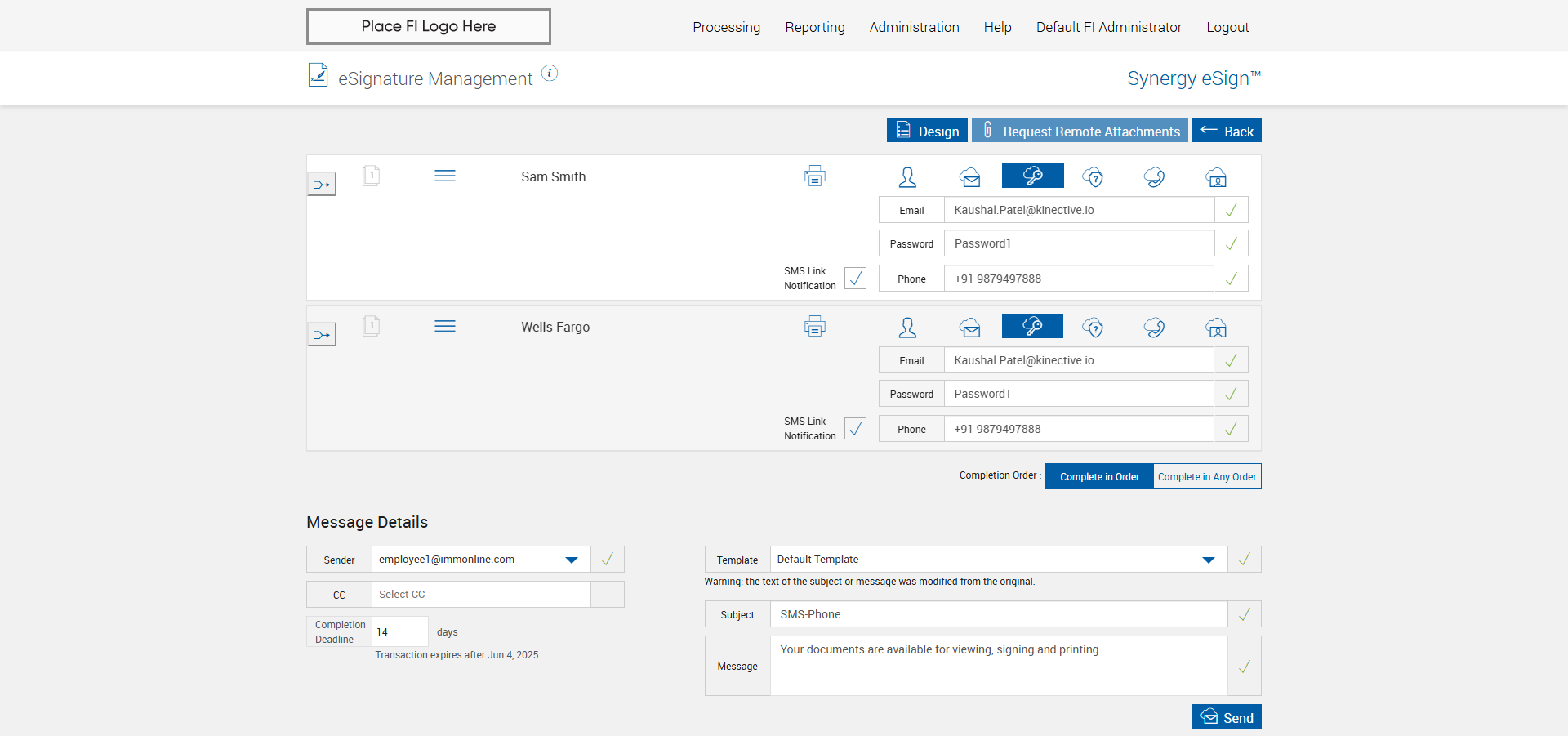Open the Administration menu
1568x736 pixels.
tap(914, 27)
